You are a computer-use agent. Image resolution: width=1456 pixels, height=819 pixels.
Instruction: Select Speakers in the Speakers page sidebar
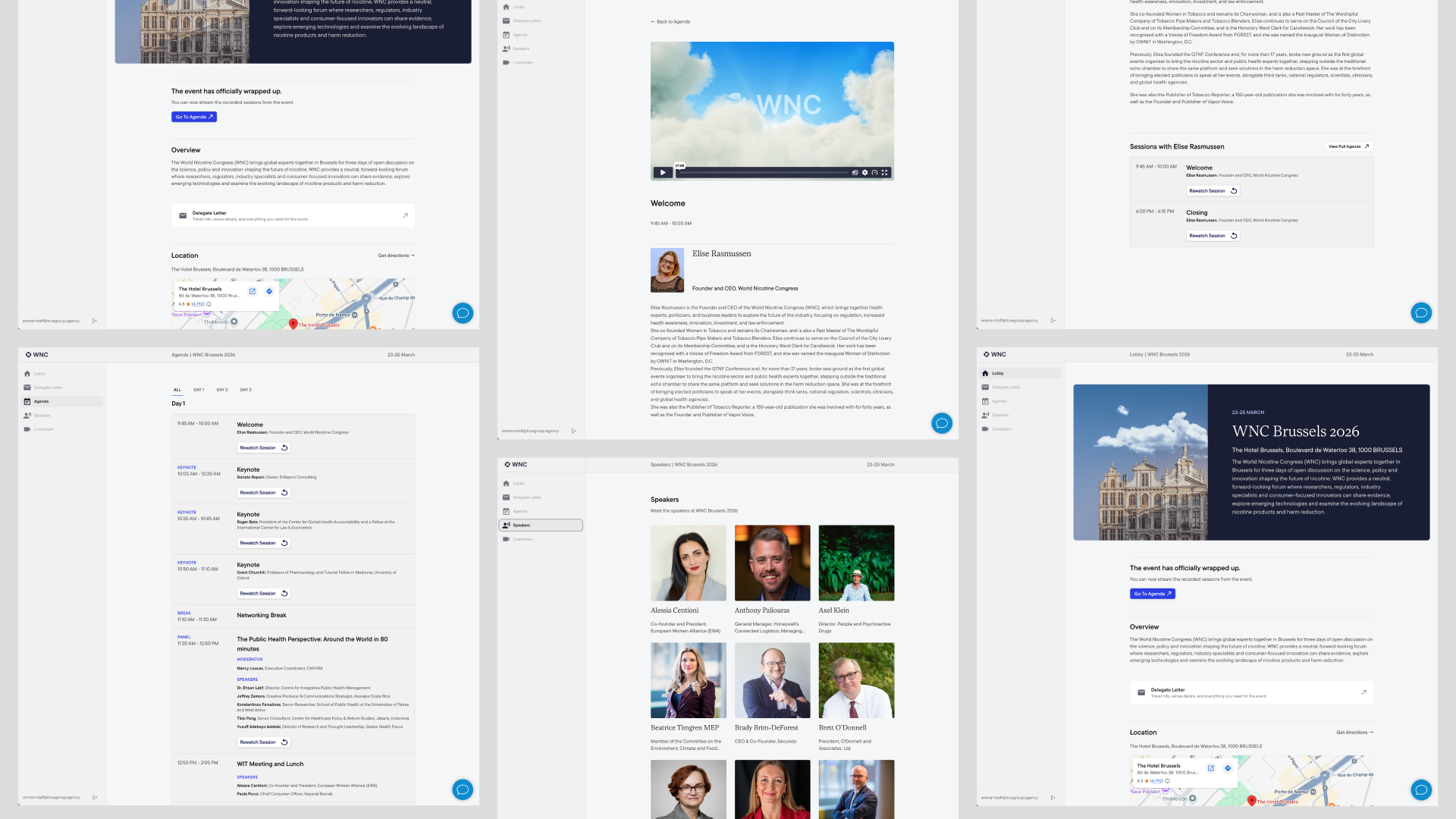(541, 525)
